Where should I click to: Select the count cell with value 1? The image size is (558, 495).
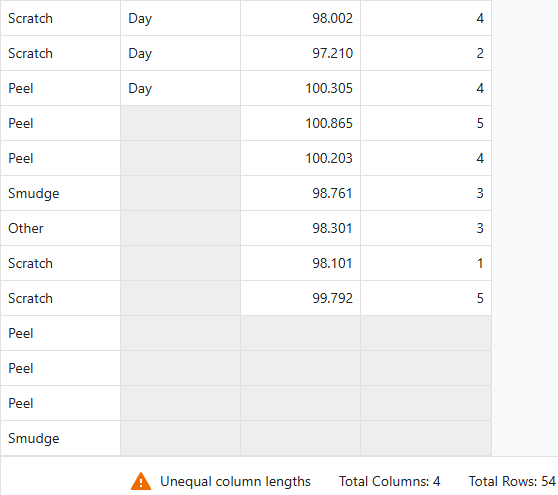(426, 263)
